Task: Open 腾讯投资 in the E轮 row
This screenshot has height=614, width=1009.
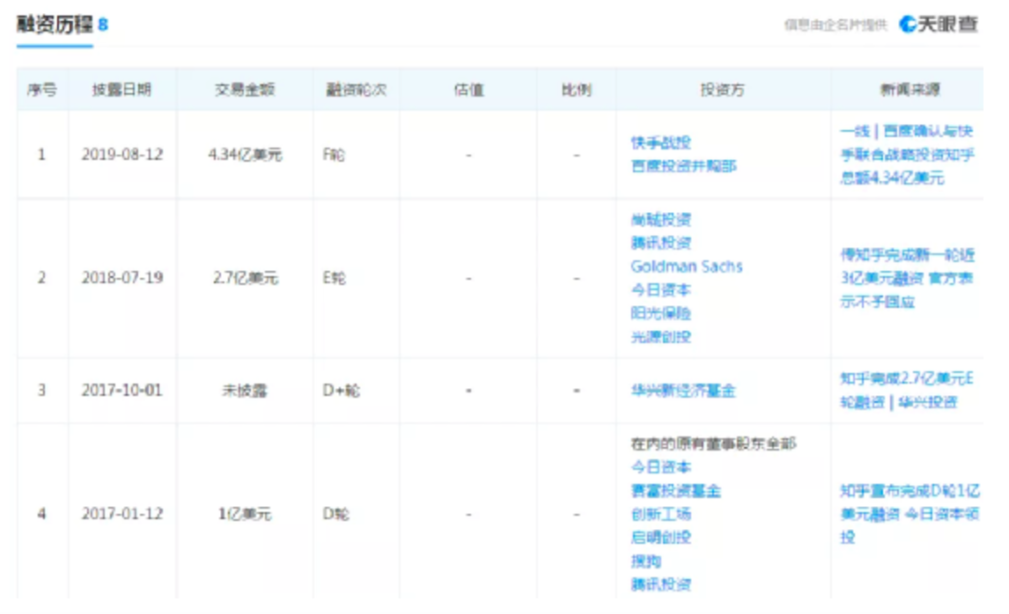Action: [x=660, y=243]
